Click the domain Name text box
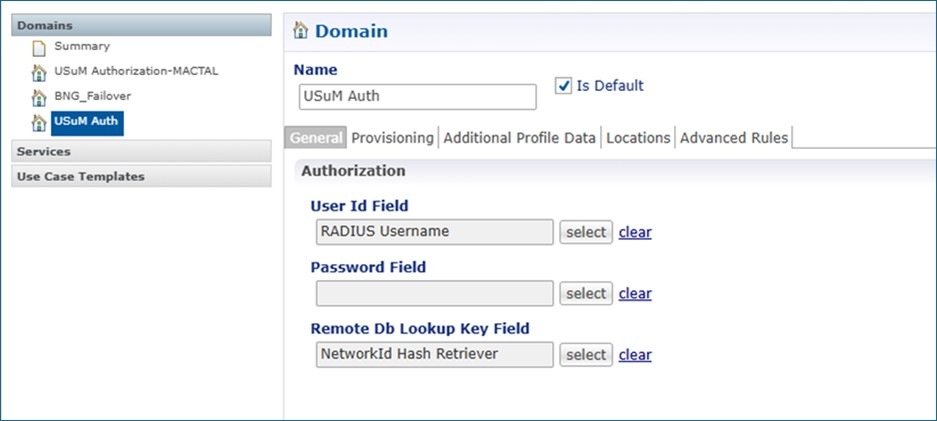Screen dimensions: 937x421 pyautogui.click(x=417, y=97)
